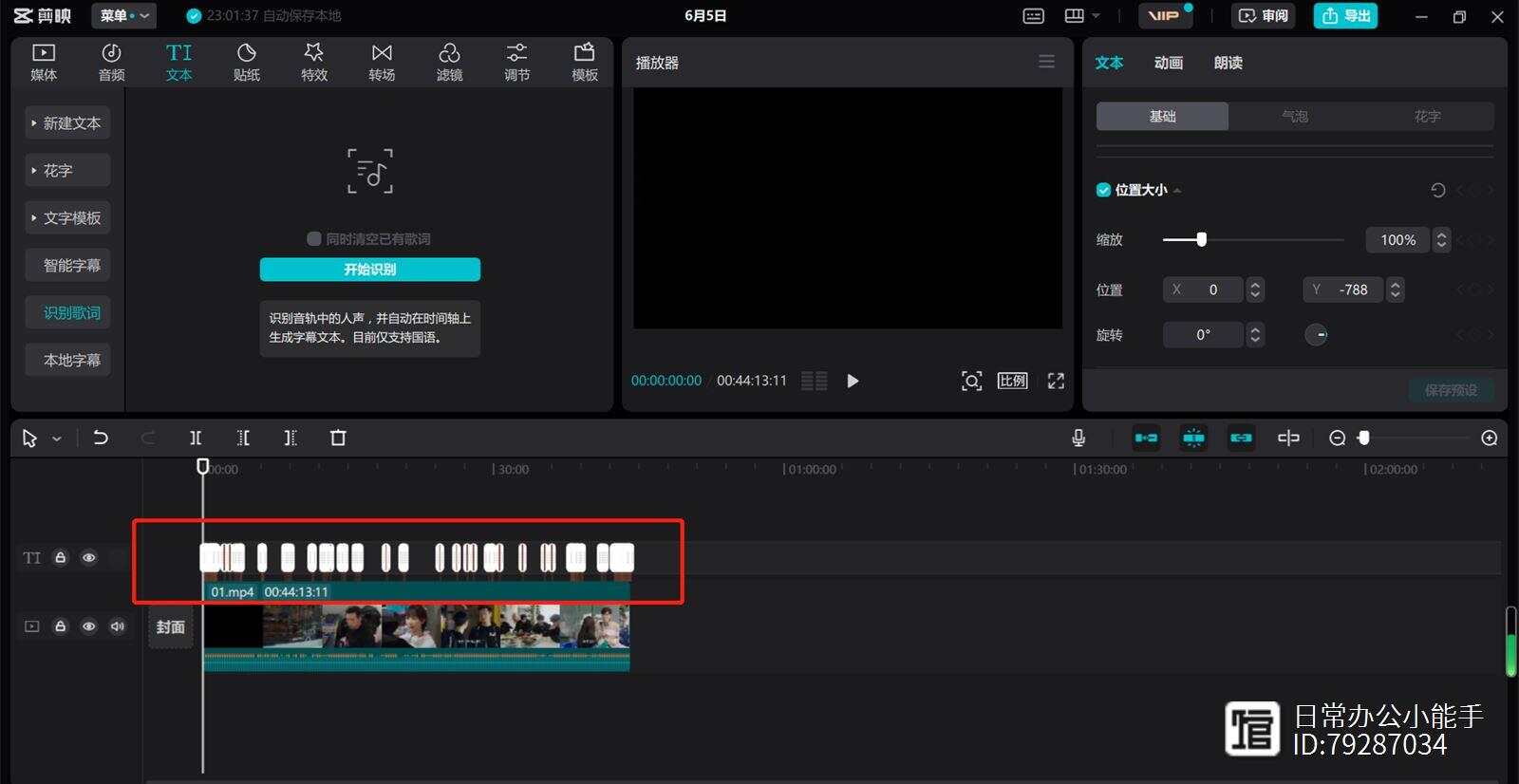Uncheck the 位置大小 checkbox

(1103, 190)
